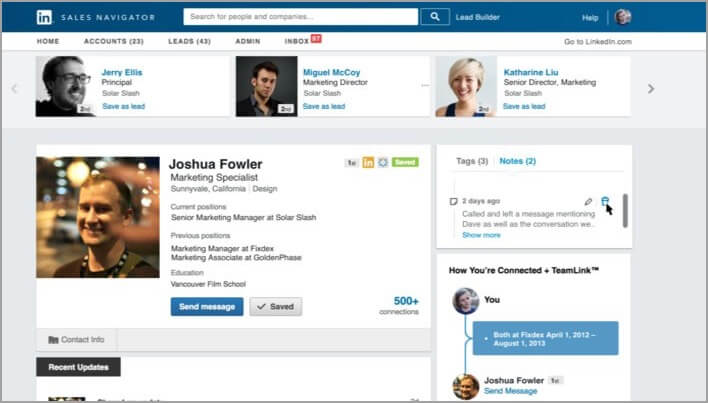The width and height of the screenshot is (708, 403).
Task: Open Miguel McCoy's profile photo
Action: tap(266, 86)
